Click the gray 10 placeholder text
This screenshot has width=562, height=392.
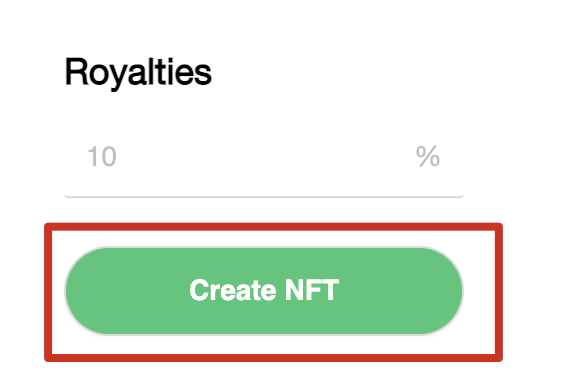tap(102, 157)
